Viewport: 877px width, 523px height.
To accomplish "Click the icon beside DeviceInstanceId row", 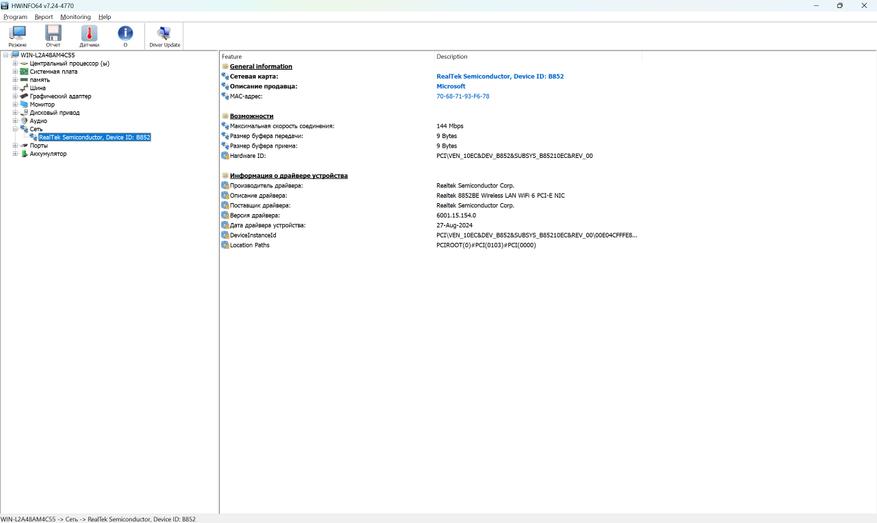I will pyautogui.click(x=225, y=235).
